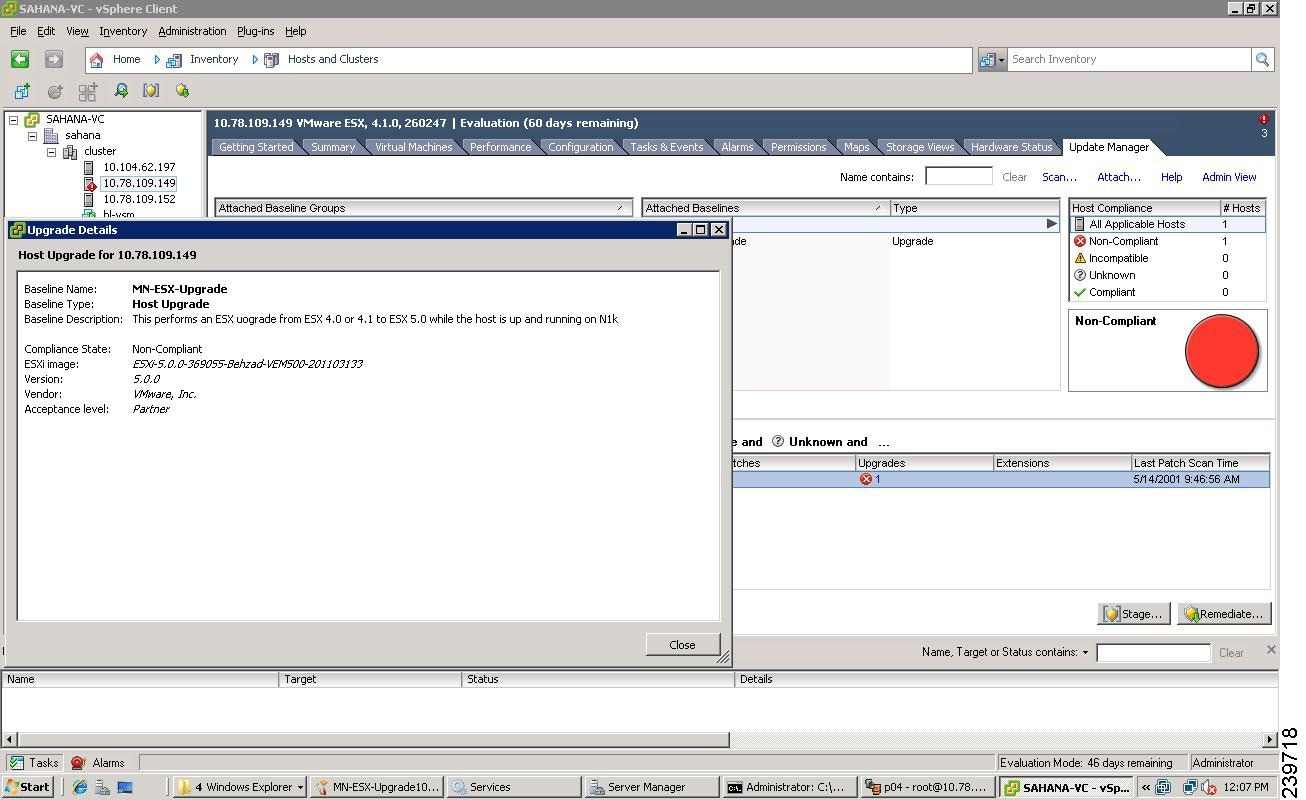1306x800 pixels.
Task: Click the Stage patches shield toolbar icon
Action: [x=151, y=91]
